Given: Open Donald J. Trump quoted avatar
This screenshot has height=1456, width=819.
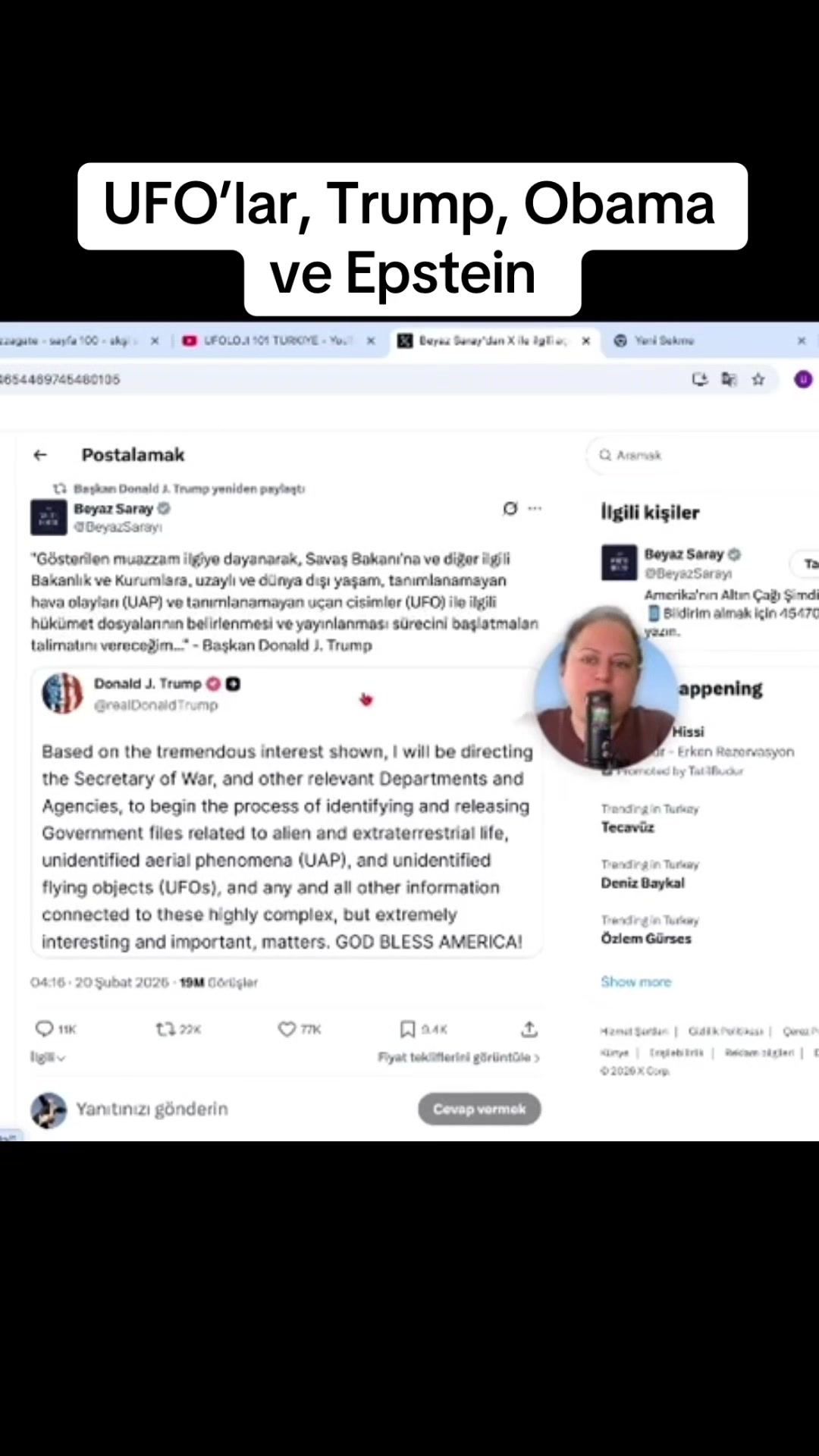Looking at the screenshot, I should click(x=62, y=693).
